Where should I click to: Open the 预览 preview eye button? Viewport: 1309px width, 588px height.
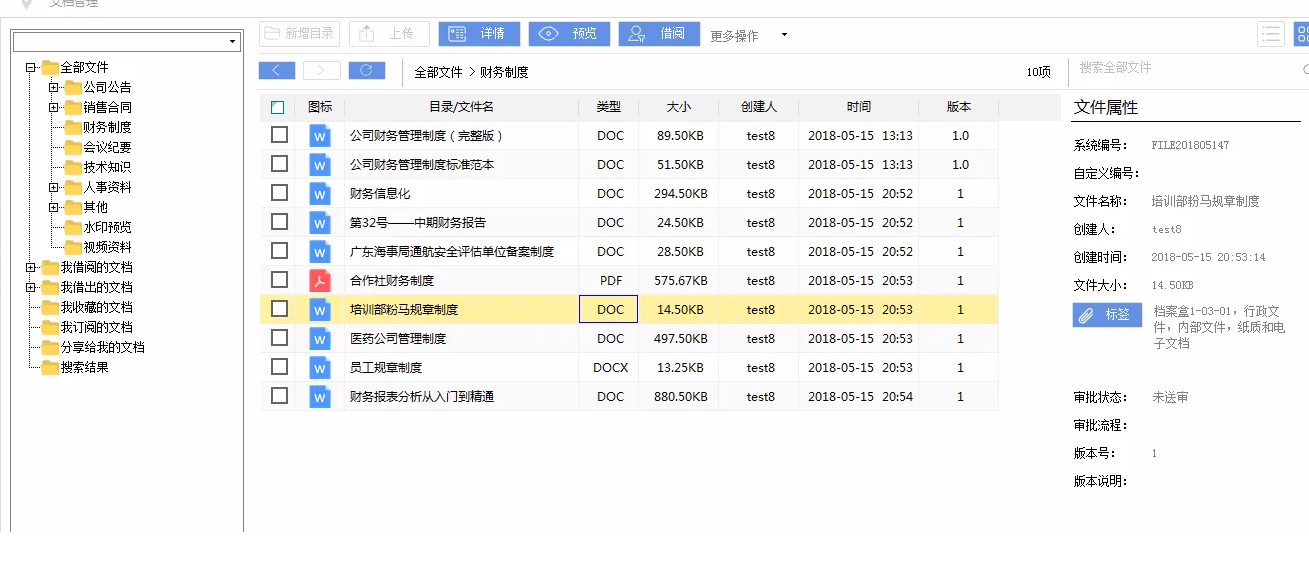point(569,34)
